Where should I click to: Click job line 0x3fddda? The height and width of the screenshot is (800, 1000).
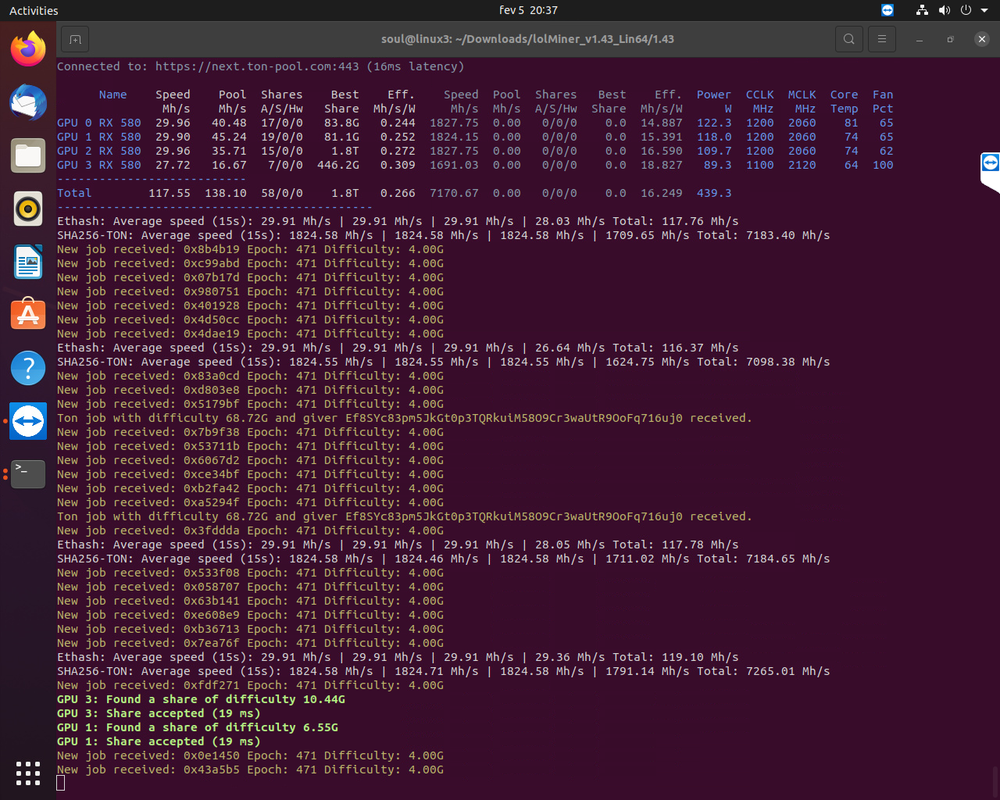(250, 530)
